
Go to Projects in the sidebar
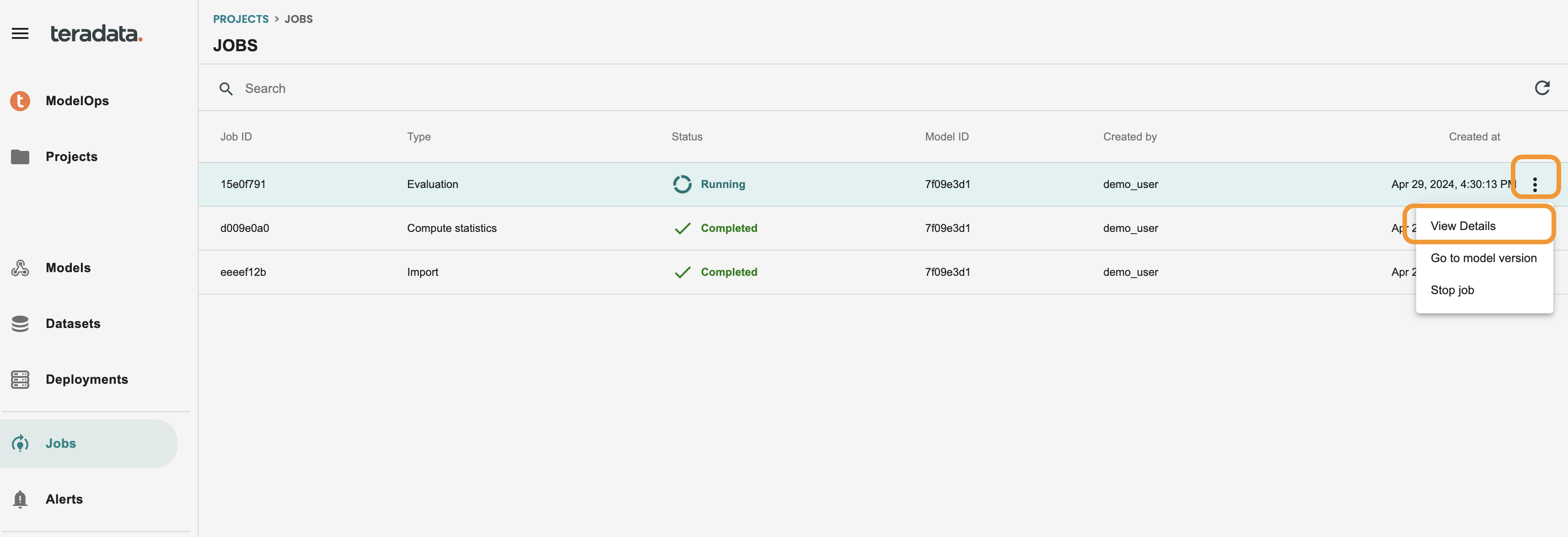[71, 157]
